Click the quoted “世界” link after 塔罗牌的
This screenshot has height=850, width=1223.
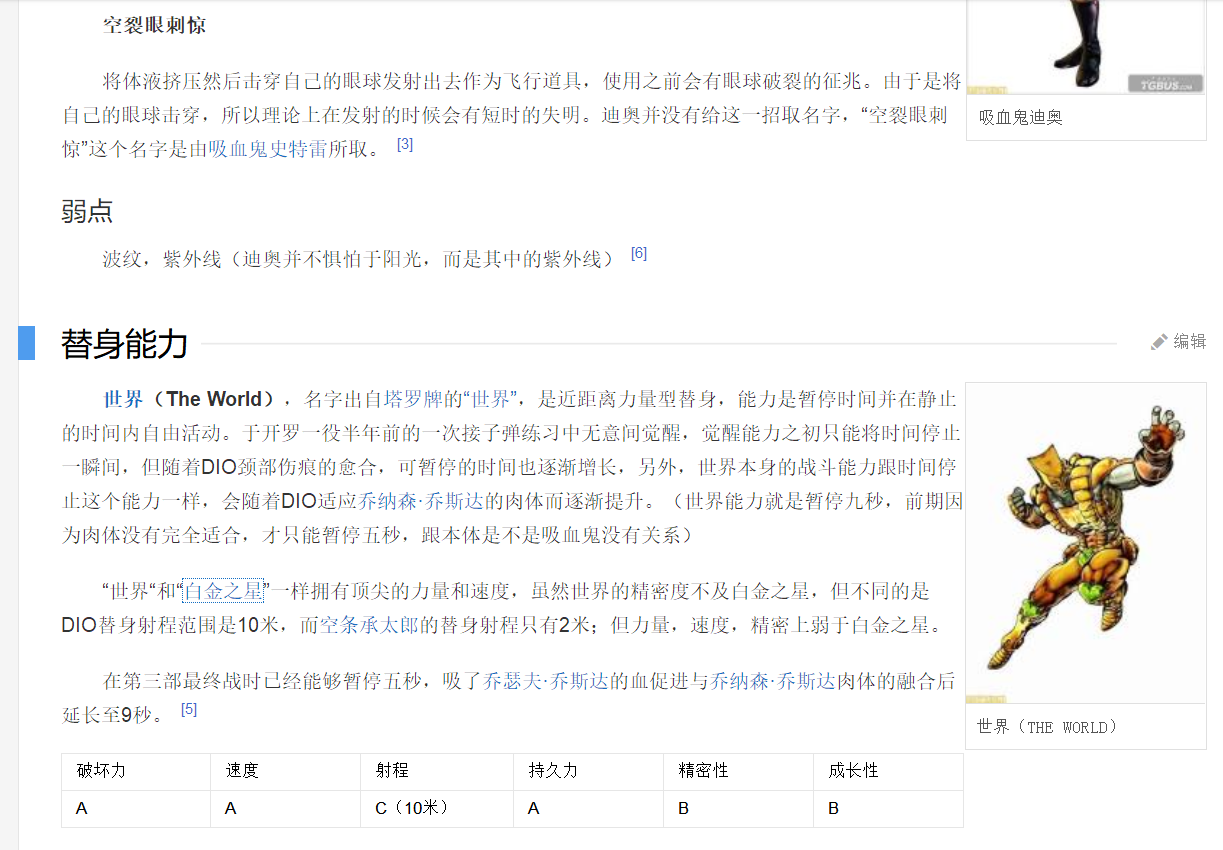tap(491, 400)
